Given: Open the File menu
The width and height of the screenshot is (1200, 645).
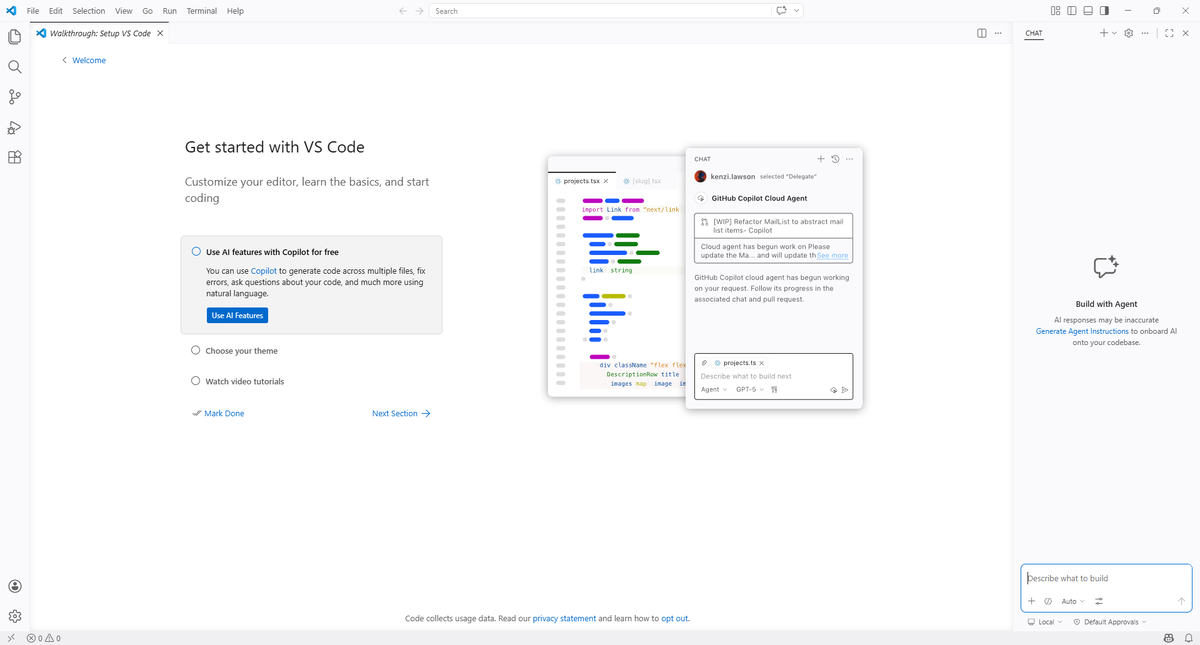Looking at the screenshot, I should tap(33, 11).
